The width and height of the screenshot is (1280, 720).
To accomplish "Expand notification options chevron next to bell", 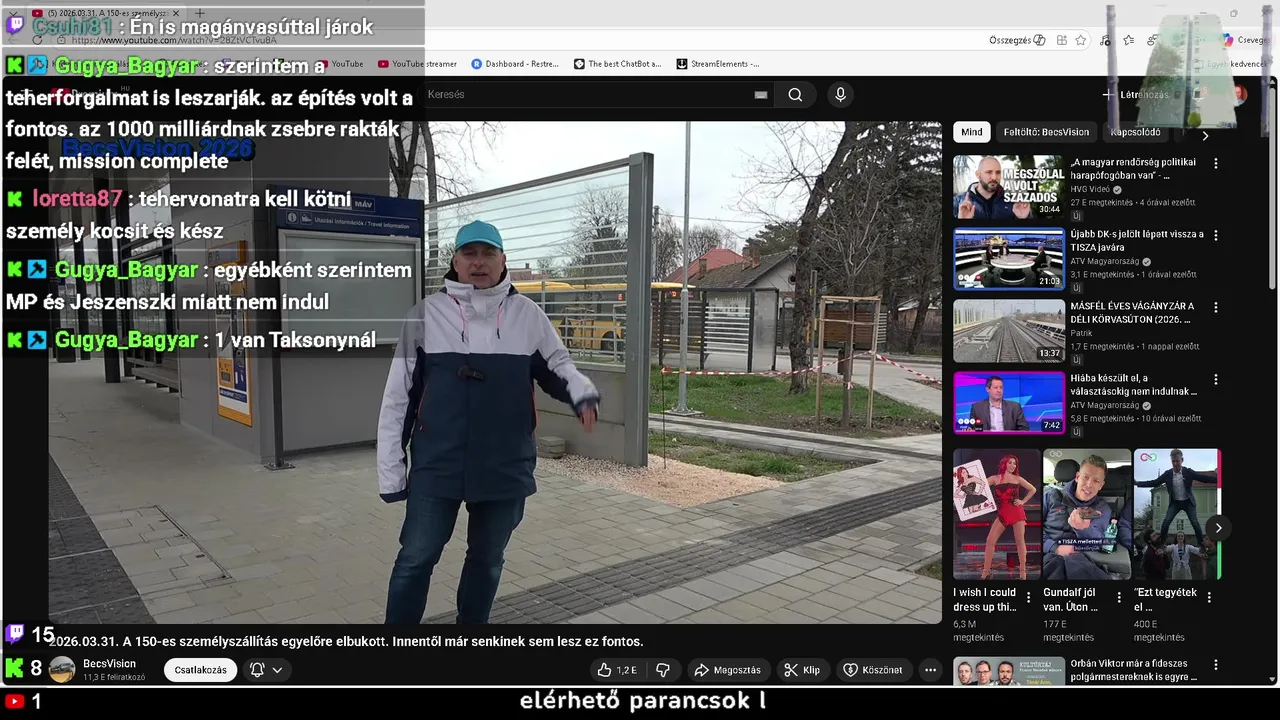I will pyautogui.click(x=277, y=670).
